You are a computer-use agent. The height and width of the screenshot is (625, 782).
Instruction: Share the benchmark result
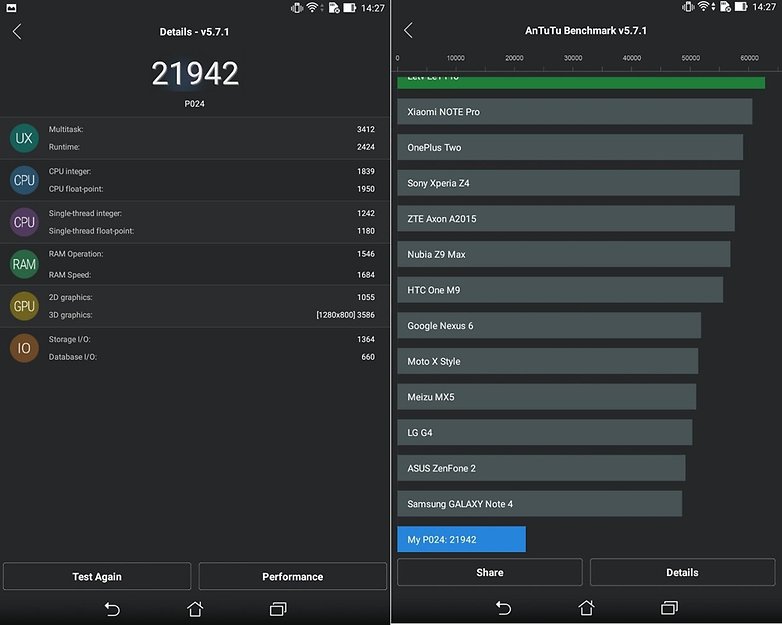pos(490,572)
